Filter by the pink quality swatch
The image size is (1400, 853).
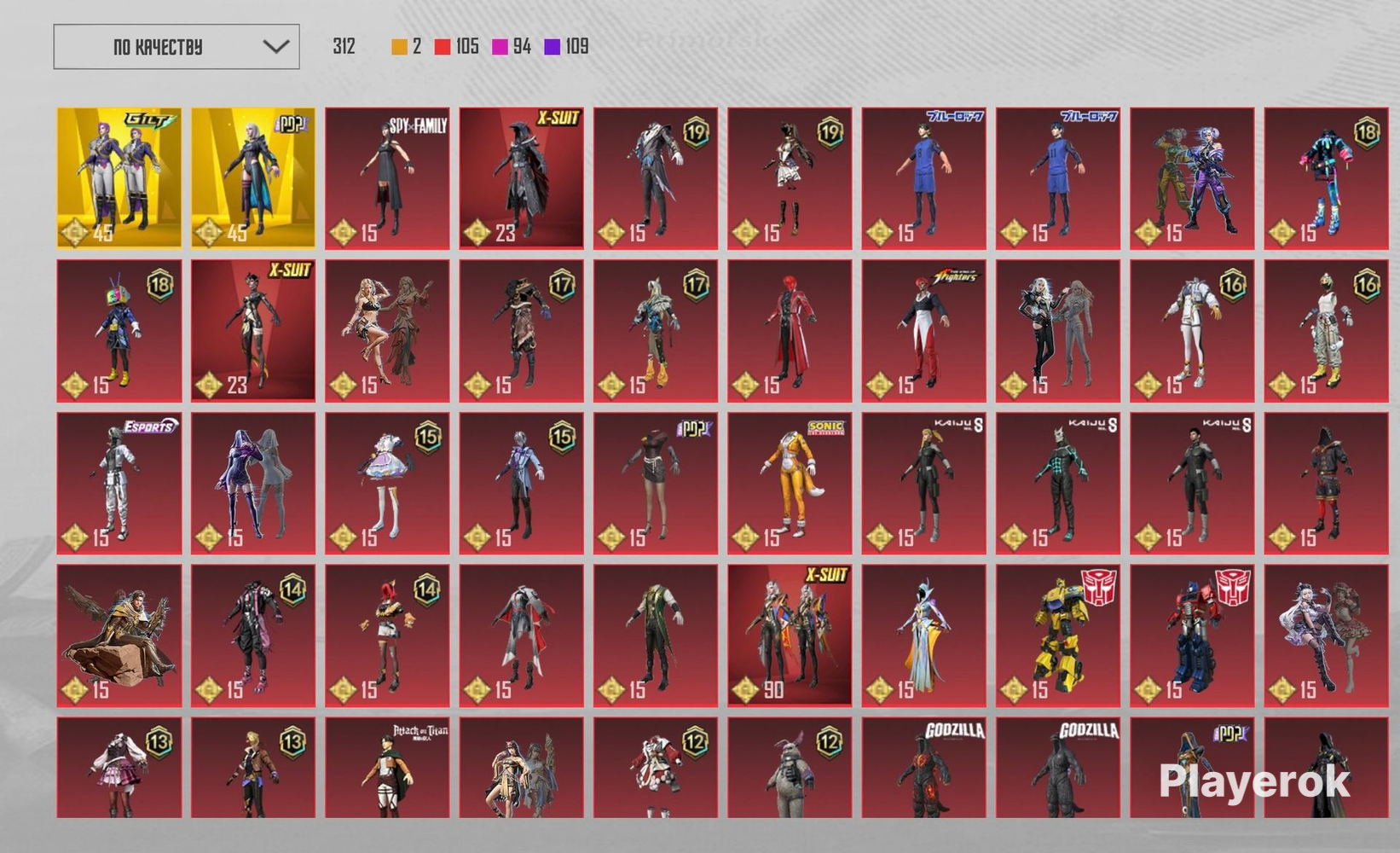point(500,47)
